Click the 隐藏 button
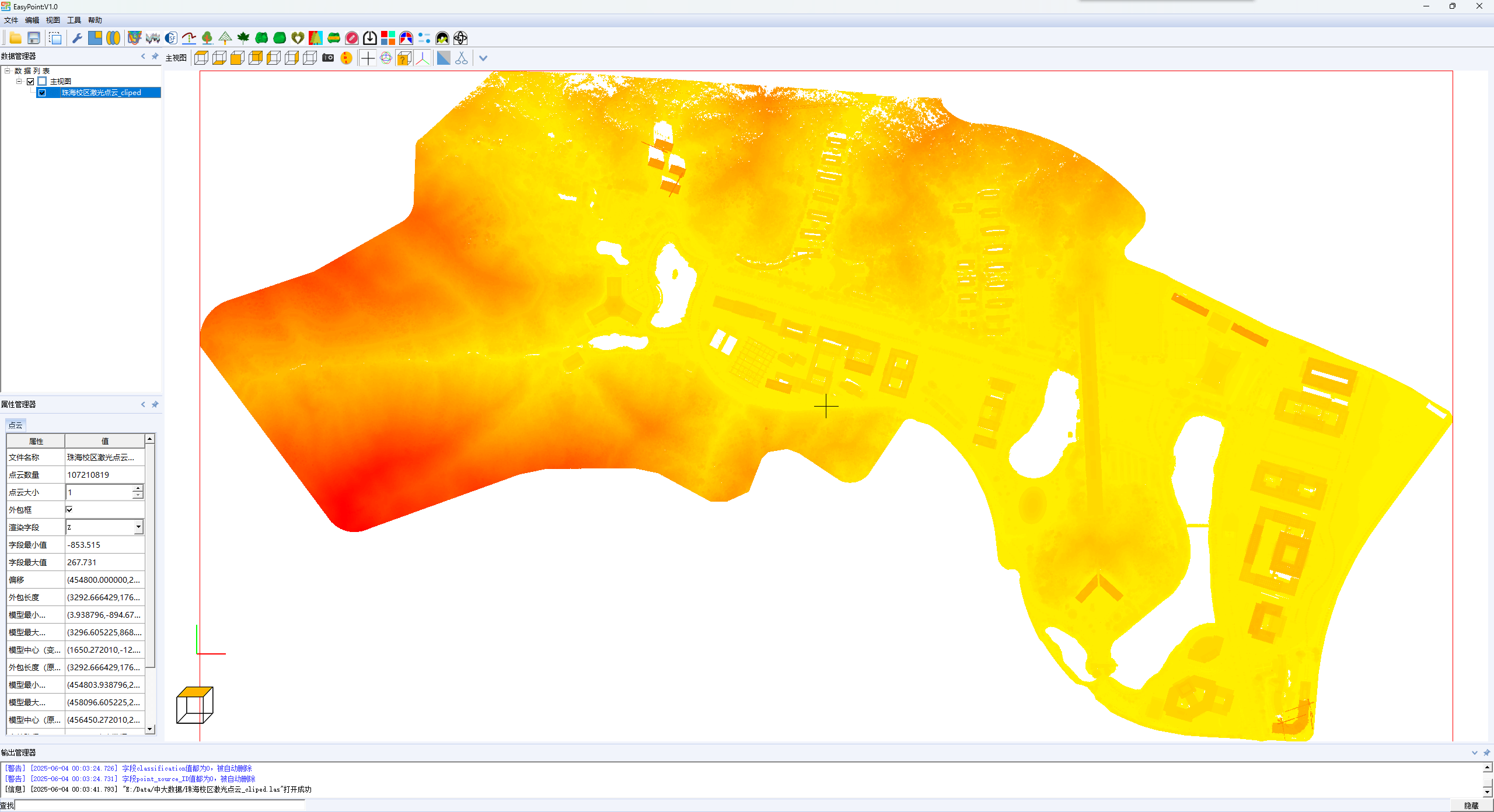 click(1471, 806)
